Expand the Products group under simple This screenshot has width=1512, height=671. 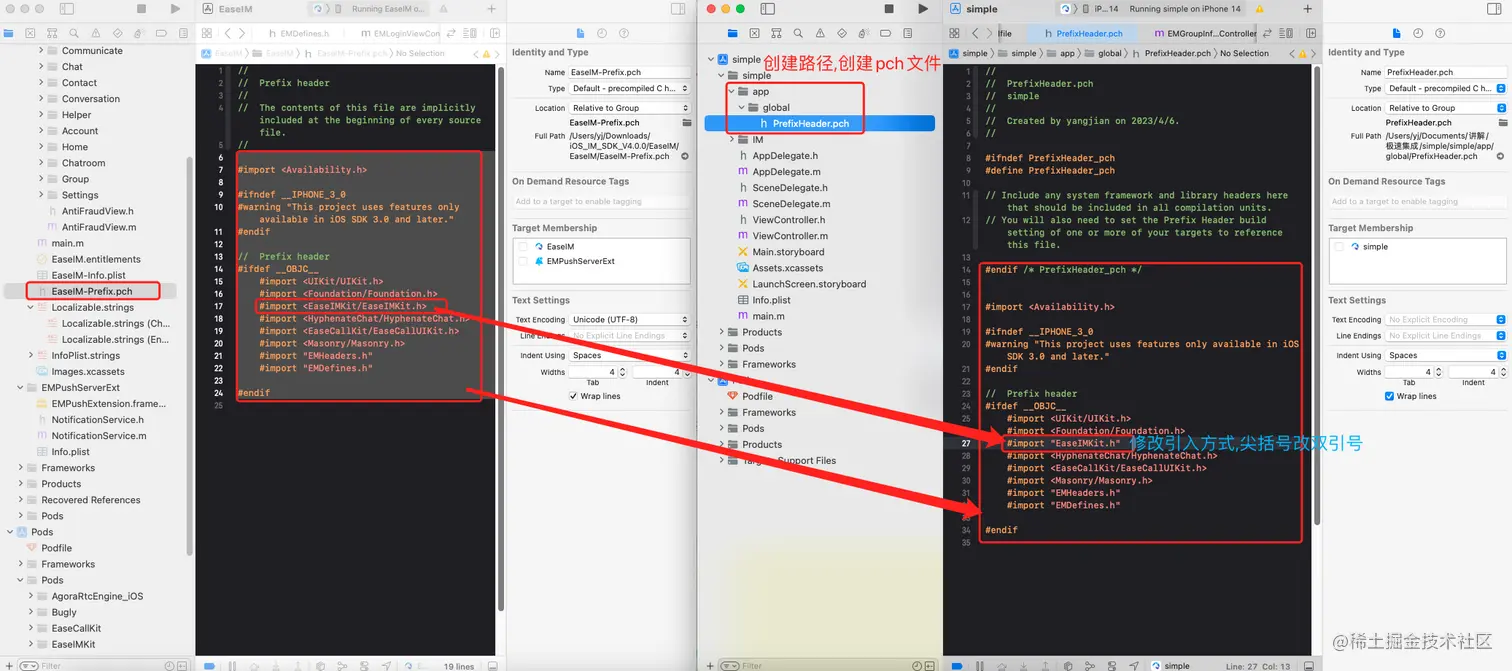coord(722,332)
